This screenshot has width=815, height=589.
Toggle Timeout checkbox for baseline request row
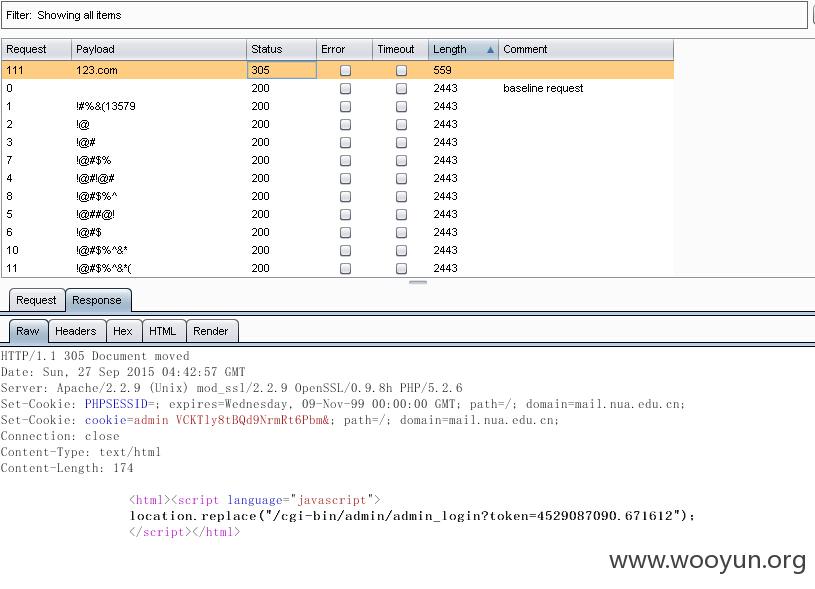click(401, 88)
